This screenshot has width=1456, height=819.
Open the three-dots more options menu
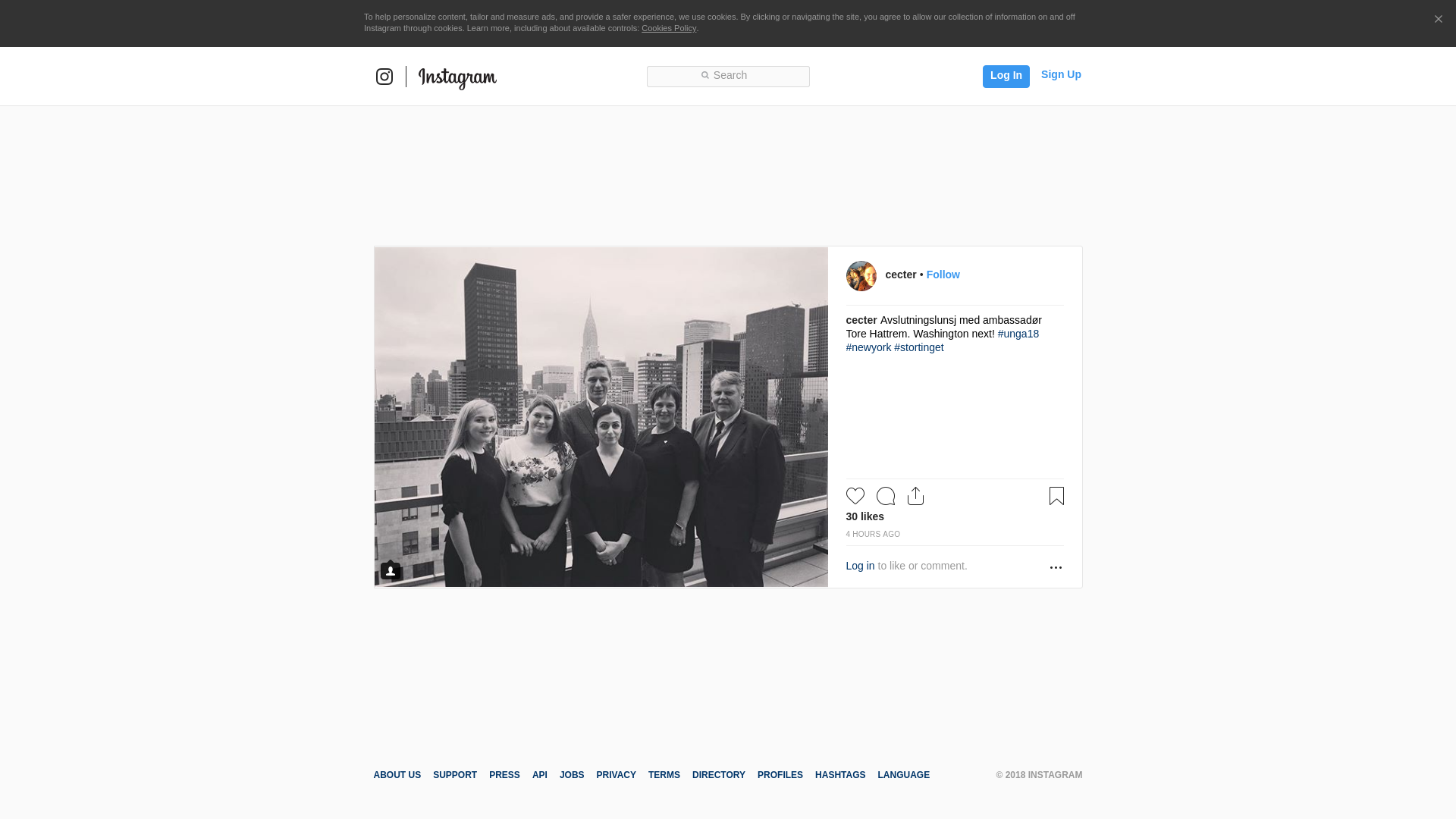pyautogui.click(x=1056, y=567)
